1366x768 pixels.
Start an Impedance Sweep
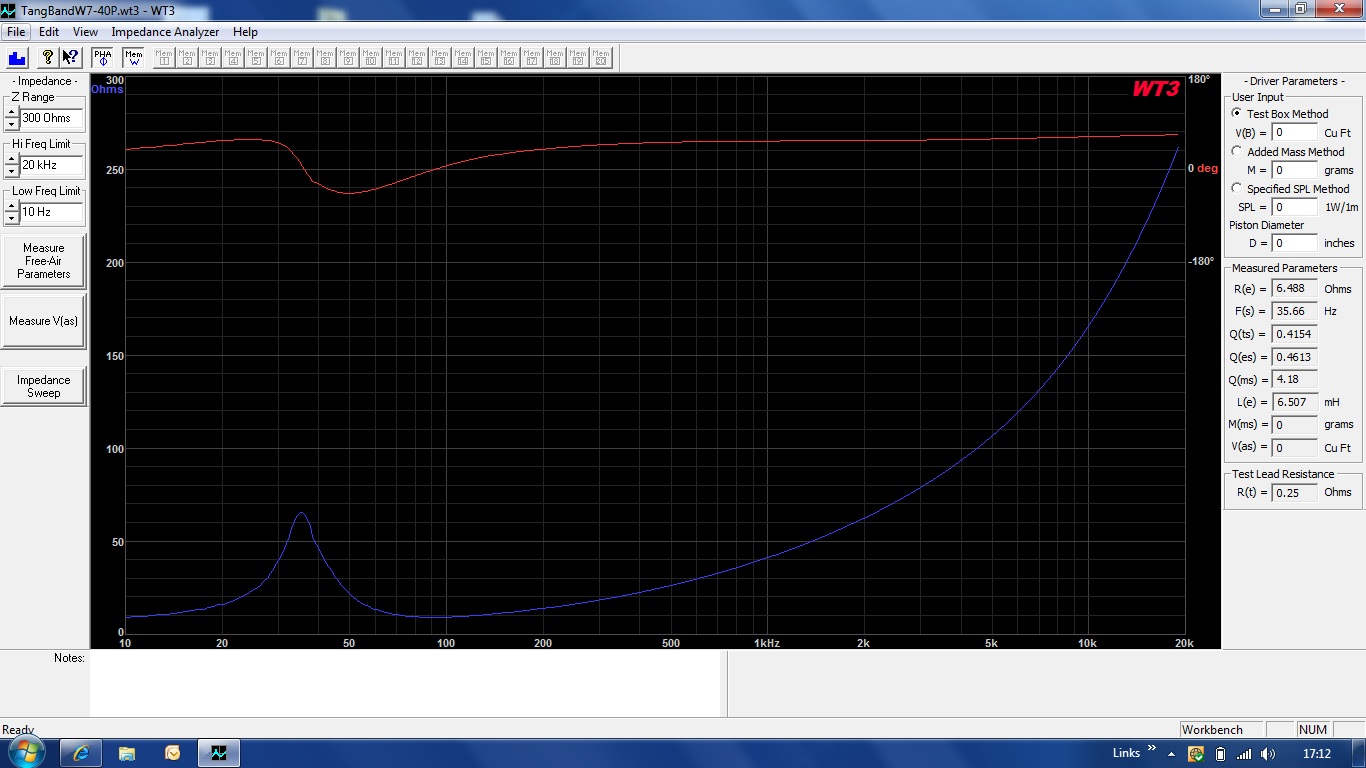pyautogui.click(x=43, y=386)
